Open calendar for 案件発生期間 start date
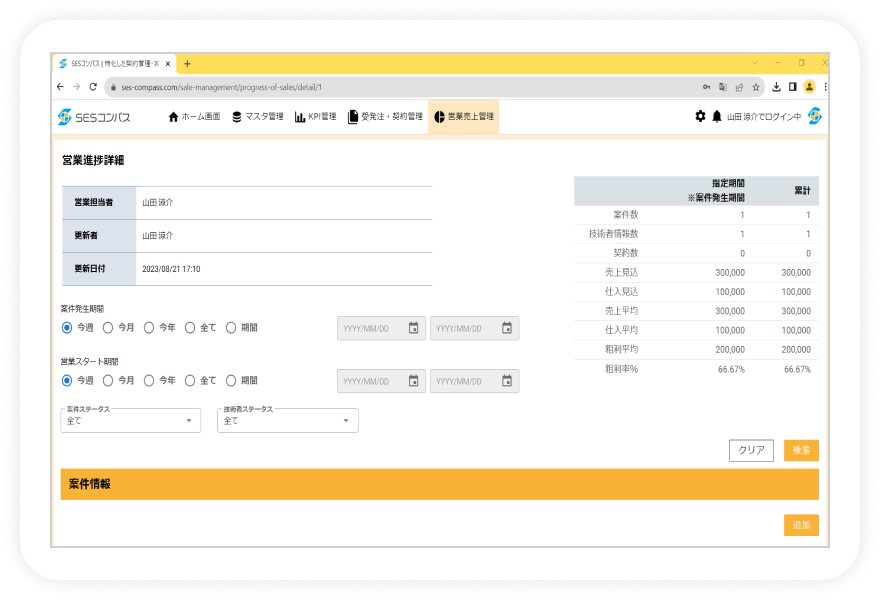This screenshot has height=600, width=880. pos(414,328)
